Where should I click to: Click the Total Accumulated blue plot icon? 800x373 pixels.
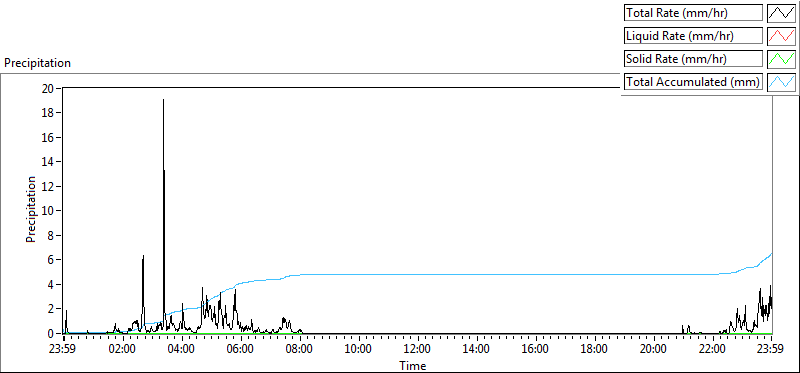(781, 82)
